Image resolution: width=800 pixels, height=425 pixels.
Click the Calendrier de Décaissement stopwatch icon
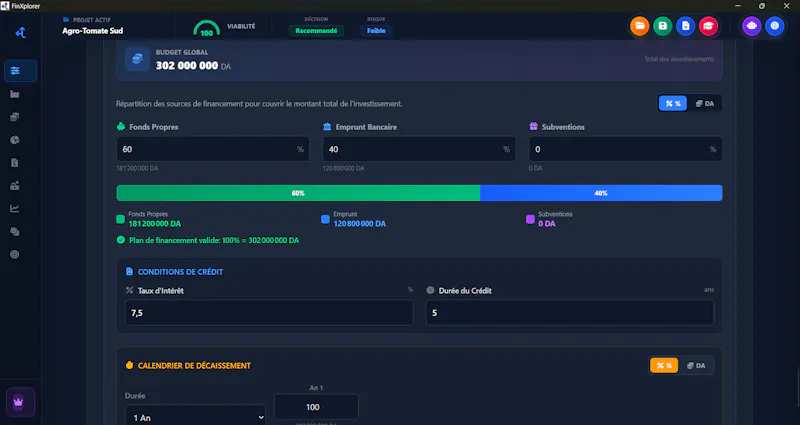[130, 365]
